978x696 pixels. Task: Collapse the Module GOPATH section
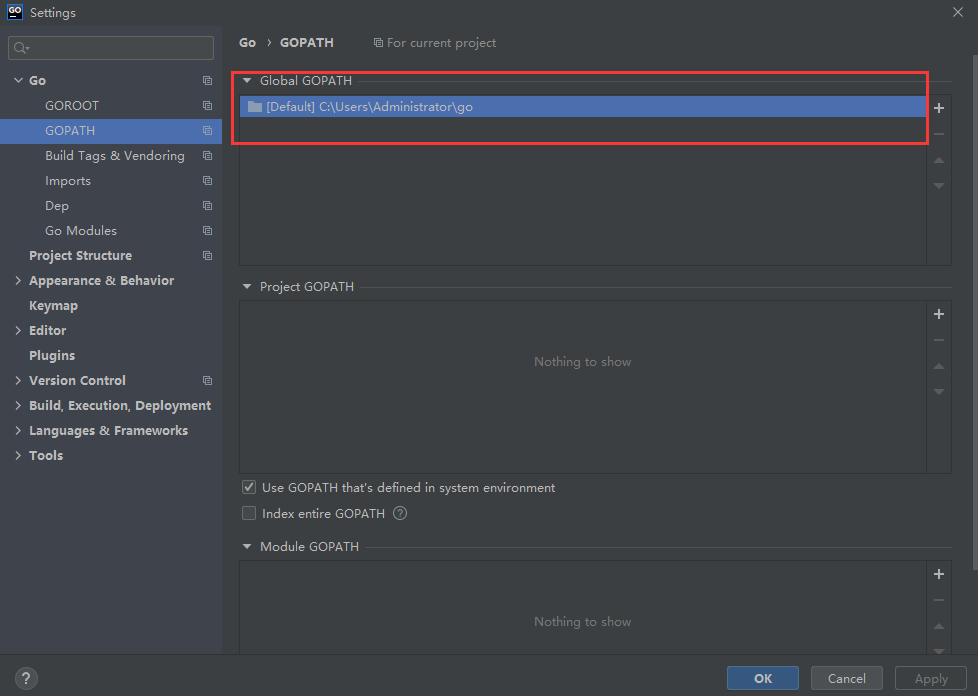[x=247, y=546]
